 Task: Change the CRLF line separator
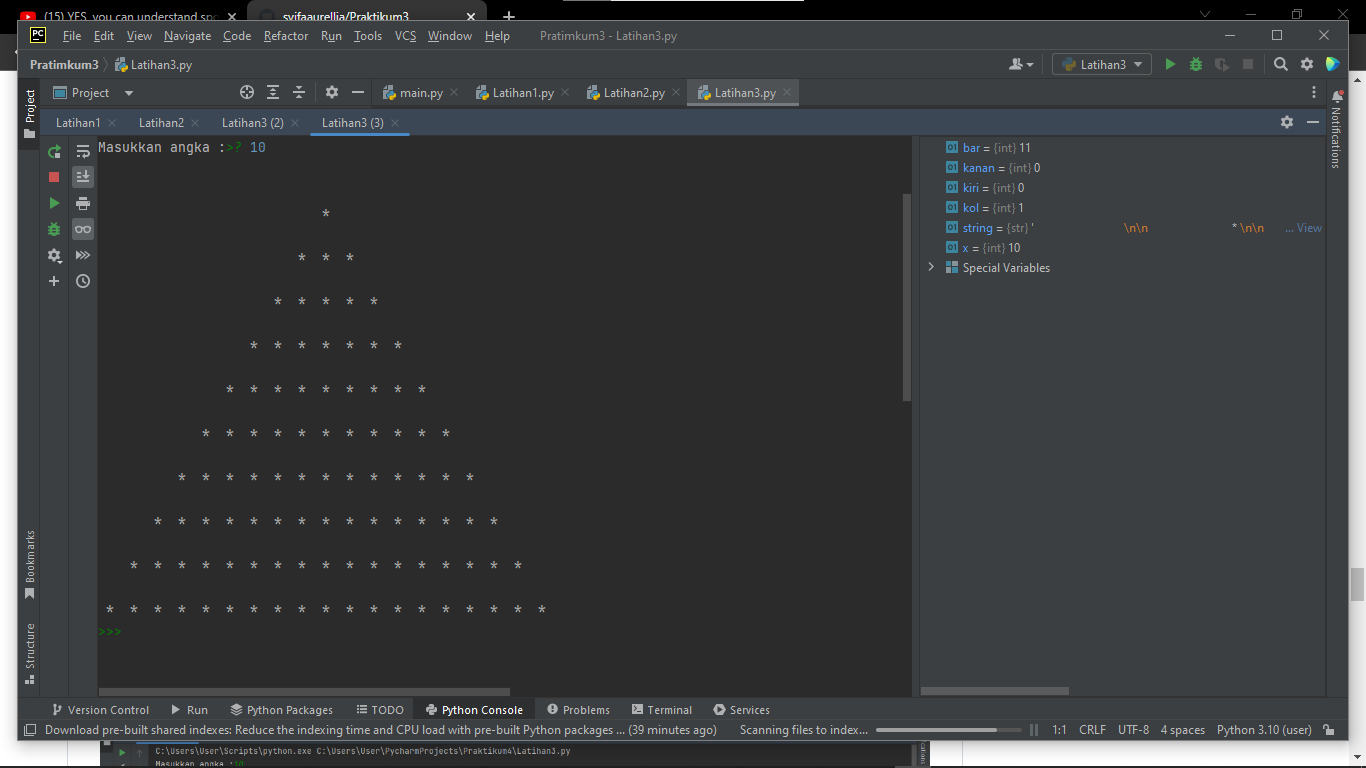pos(1092,730)
